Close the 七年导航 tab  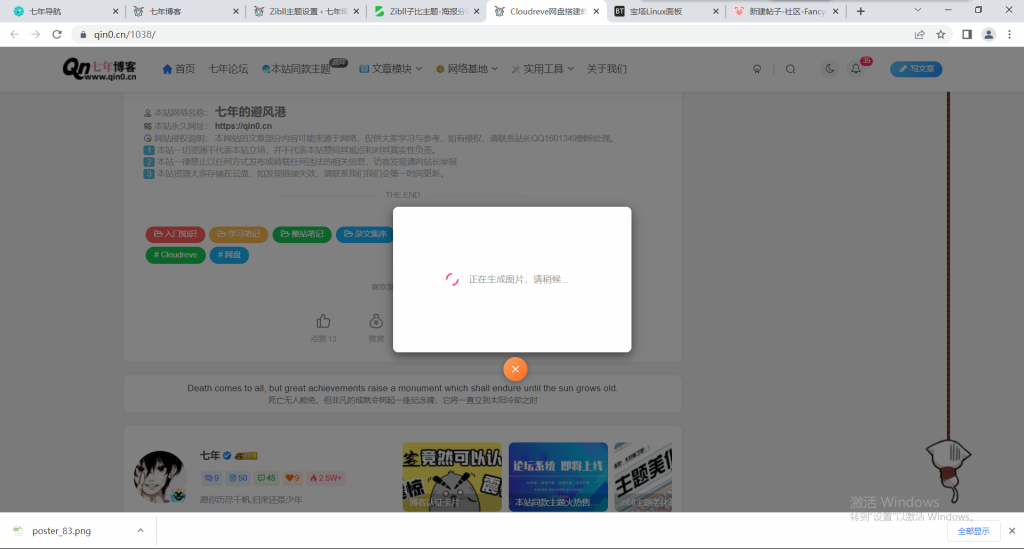pos(116,11)
